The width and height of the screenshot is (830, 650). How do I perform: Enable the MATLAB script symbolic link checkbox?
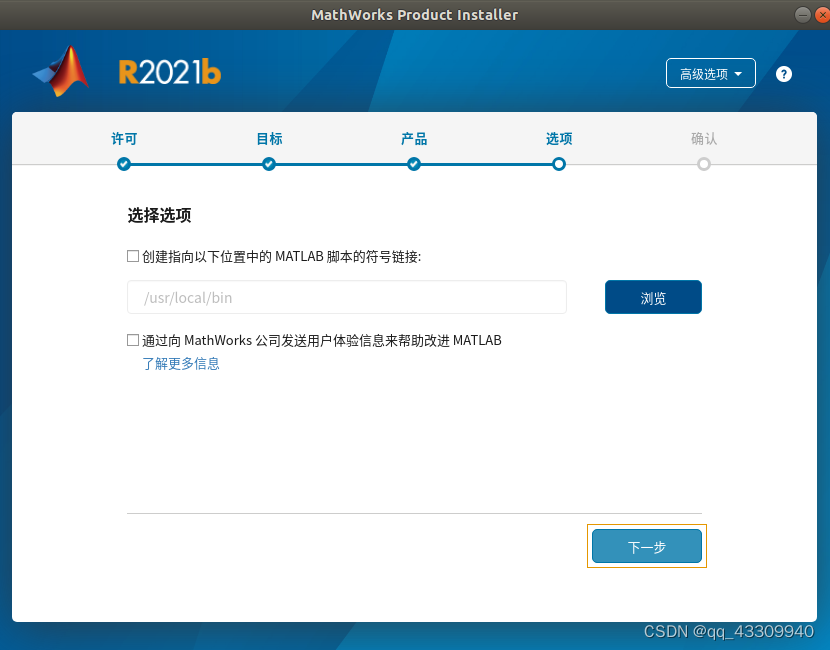pos(133,256)
